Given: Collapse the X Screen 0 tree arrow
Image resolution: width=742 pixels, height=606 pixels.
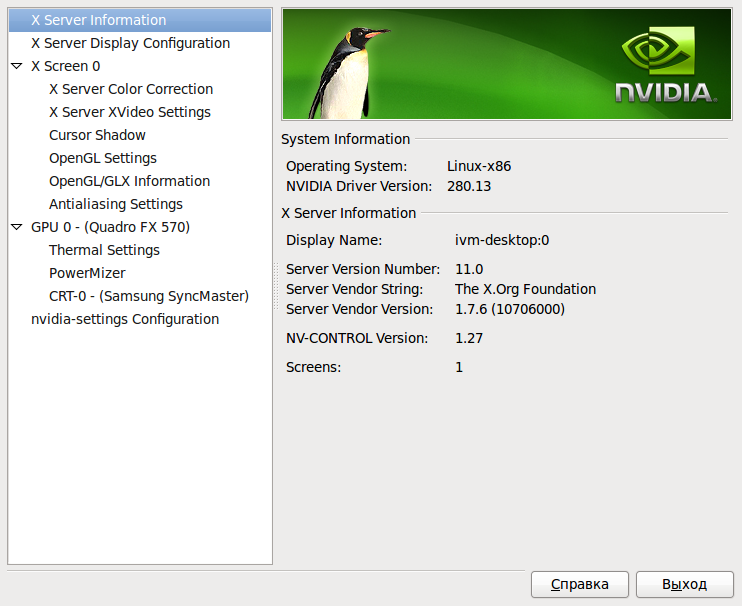Looking at the screenshot, I should pyautogui.click(x=16, y=66).
